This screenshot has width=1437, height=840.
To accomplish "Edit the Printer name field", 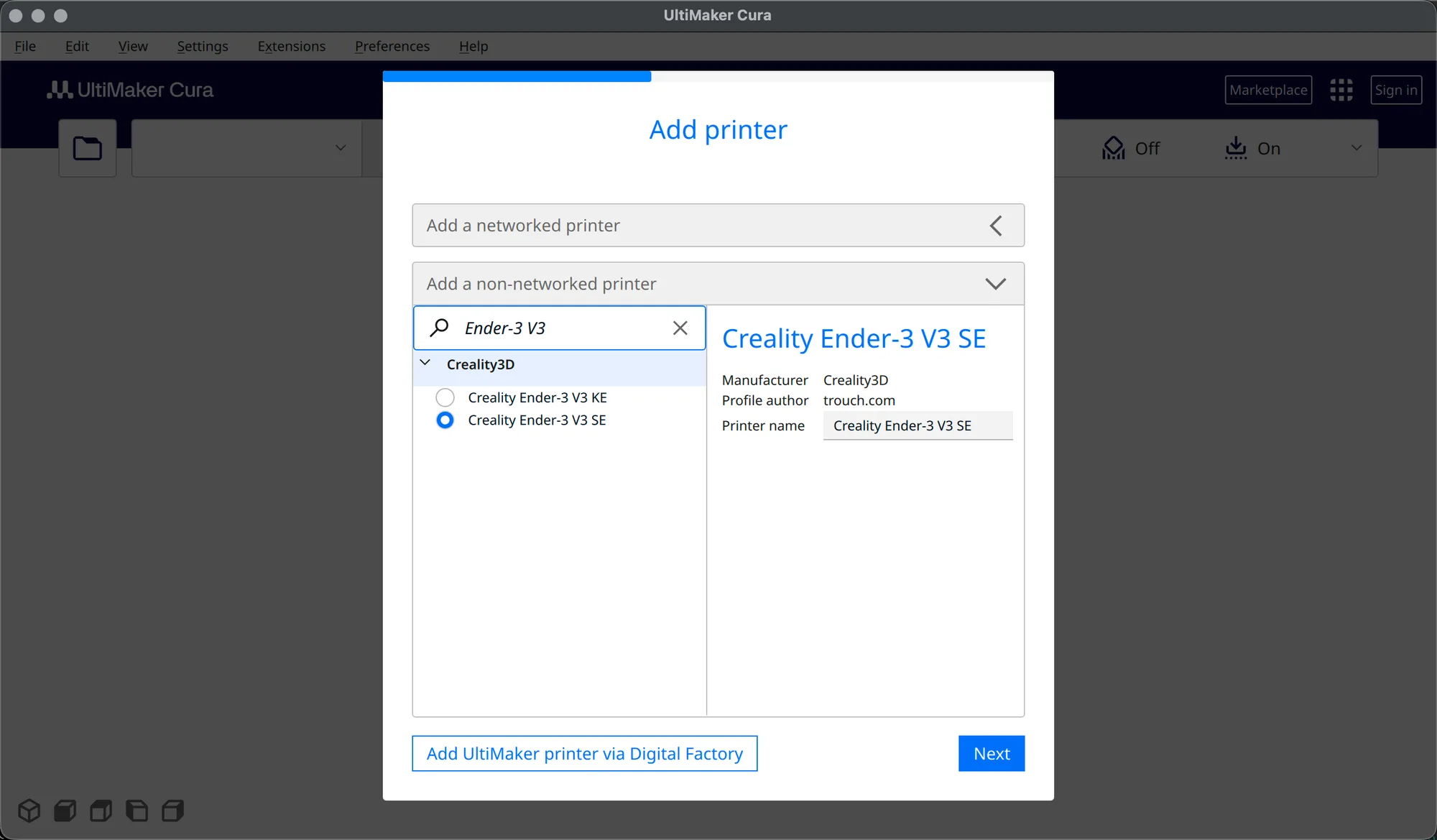I will click(x=918, y=425).
